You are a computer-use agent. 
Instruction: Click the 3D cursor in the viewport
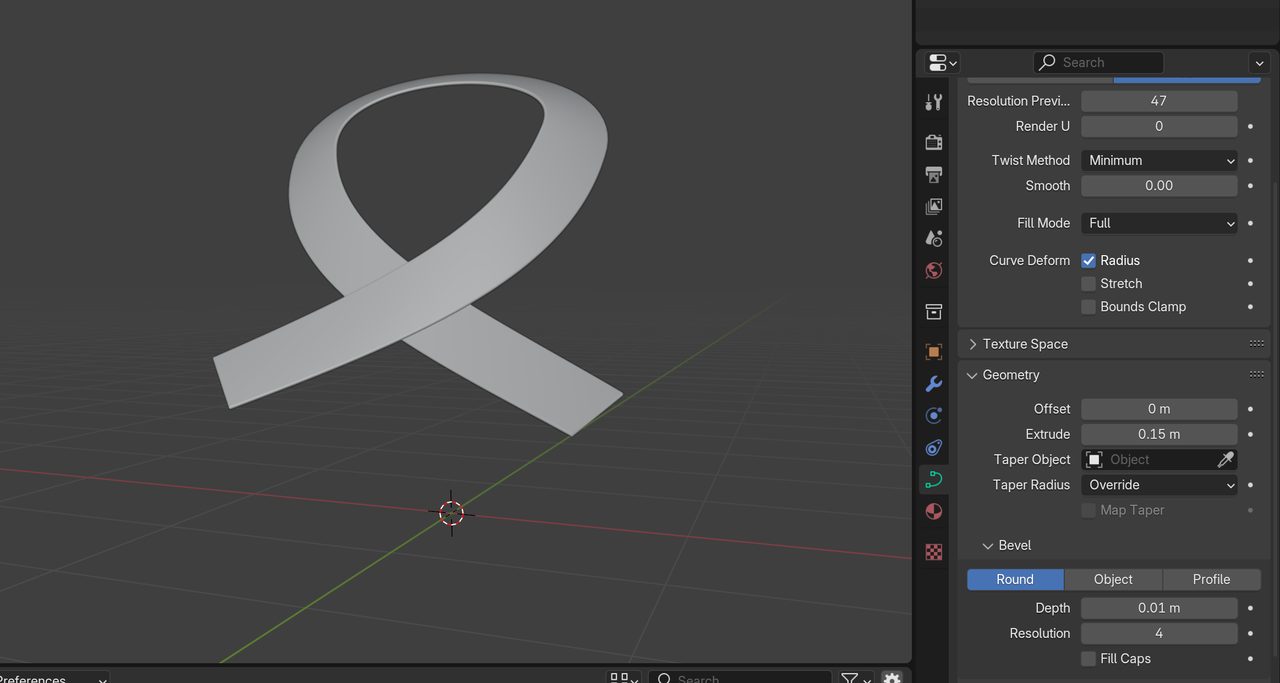coord(451,513)
